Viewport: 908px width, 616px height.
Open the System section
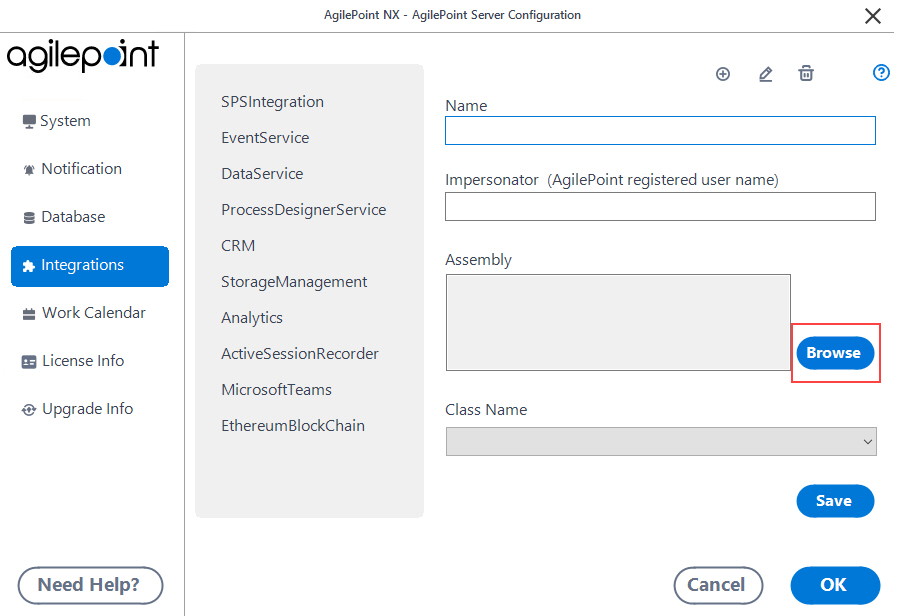point(66,122)
